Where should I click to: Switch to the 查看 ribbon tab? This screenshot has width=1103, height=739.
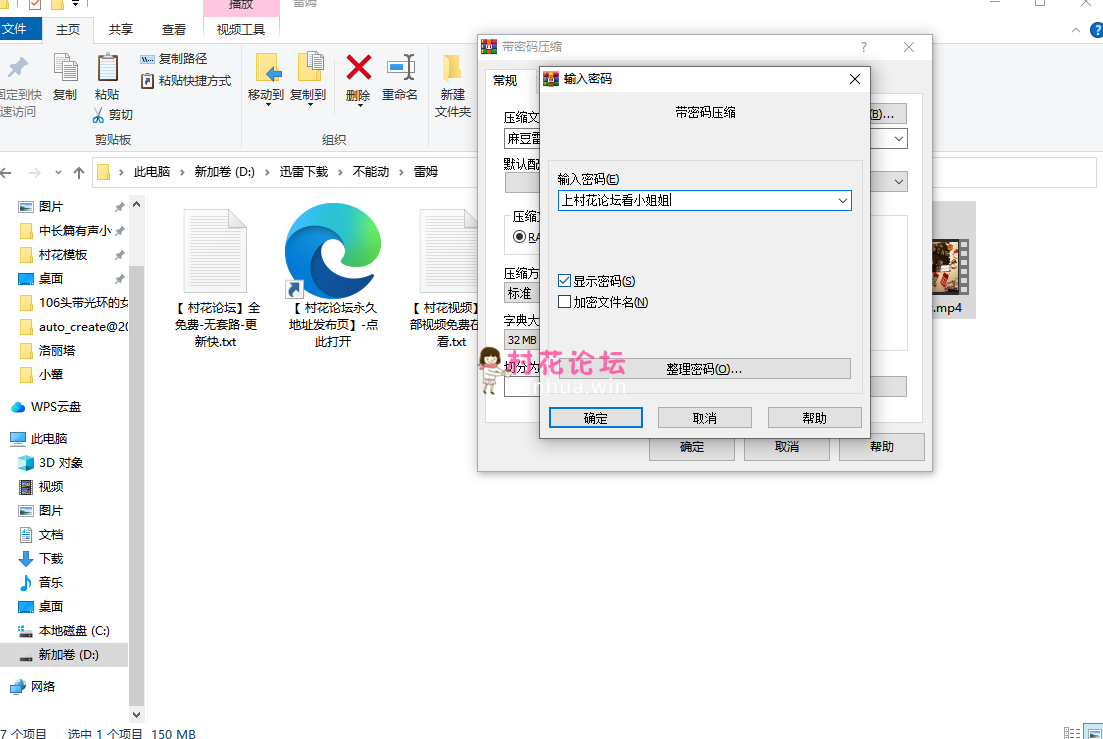(x=174, y=30)
